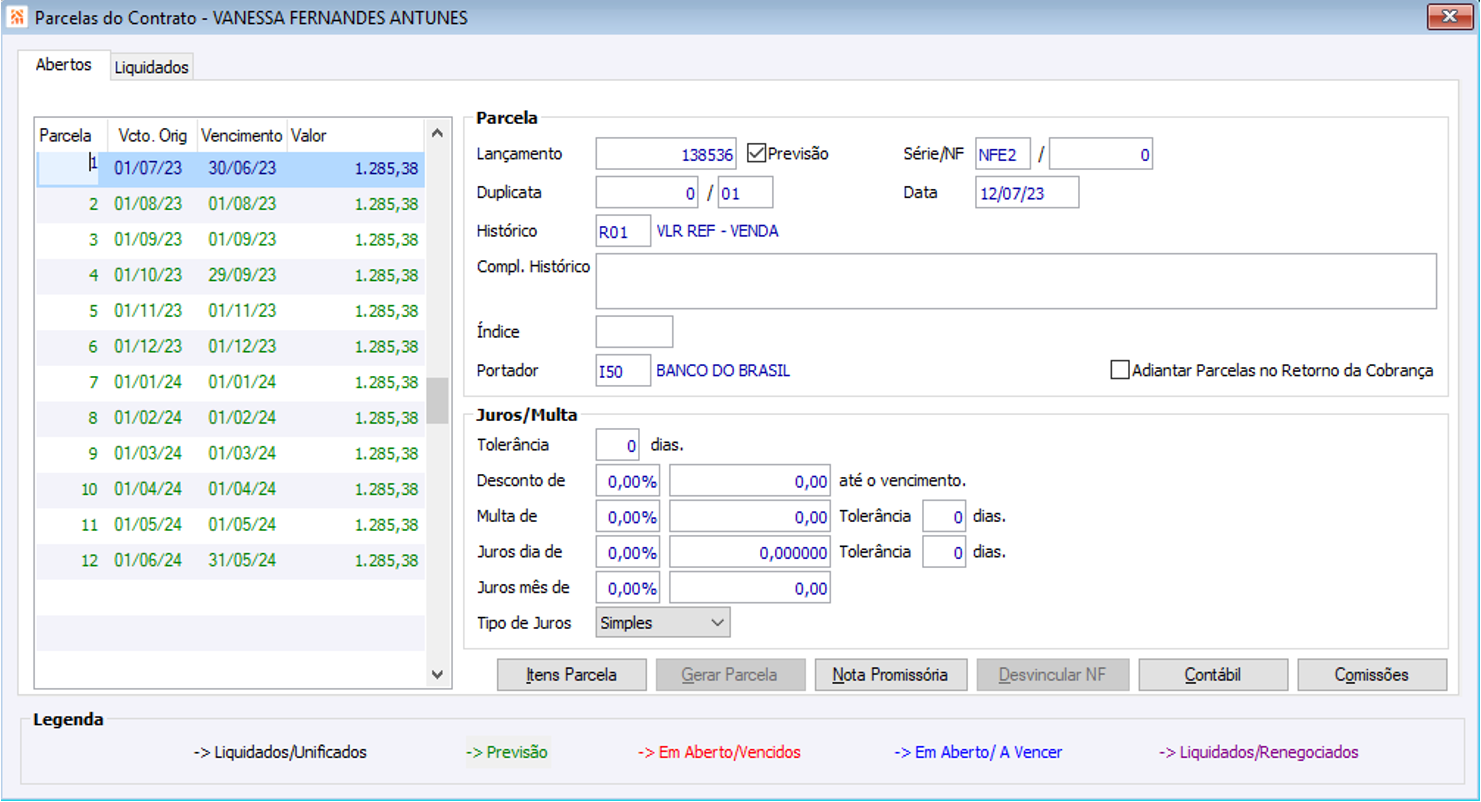Click the Liquidados/Unificados legend entry
This screenshot has height=802, width=1481.
pos(280,752)
